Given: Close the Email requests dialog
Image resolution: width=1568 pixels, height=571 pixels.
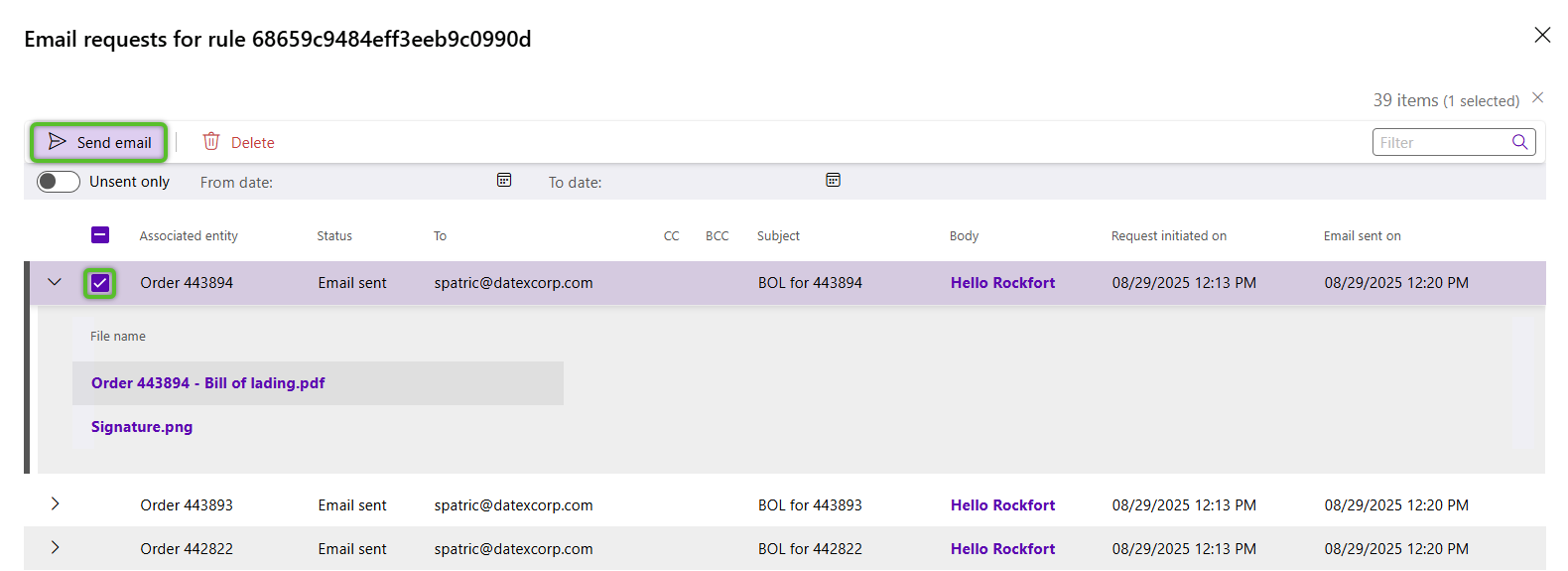Looking at the screenshot, I should coord(1542,35).
